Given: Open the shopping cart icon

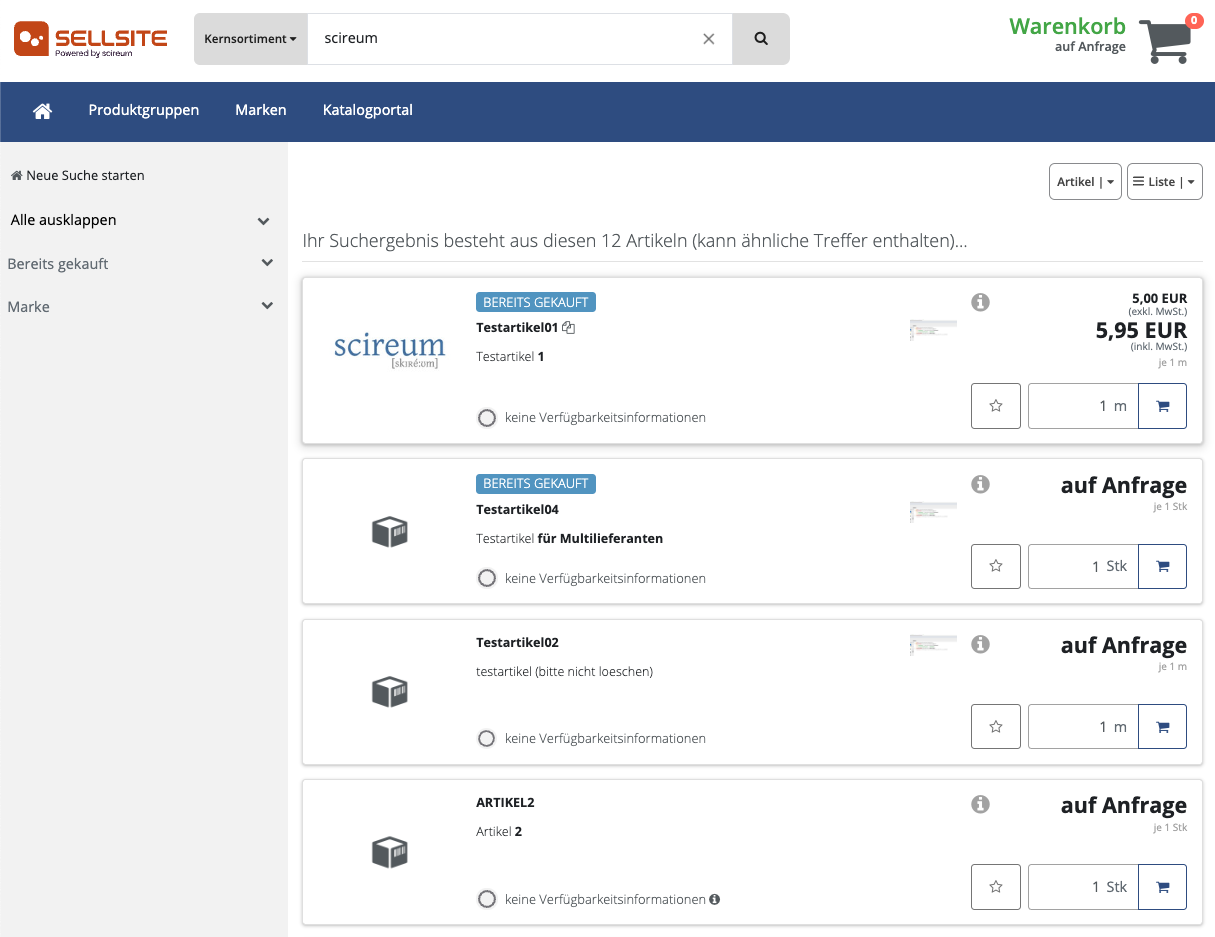Looking at the screenshot, I should coord(1166,40).
